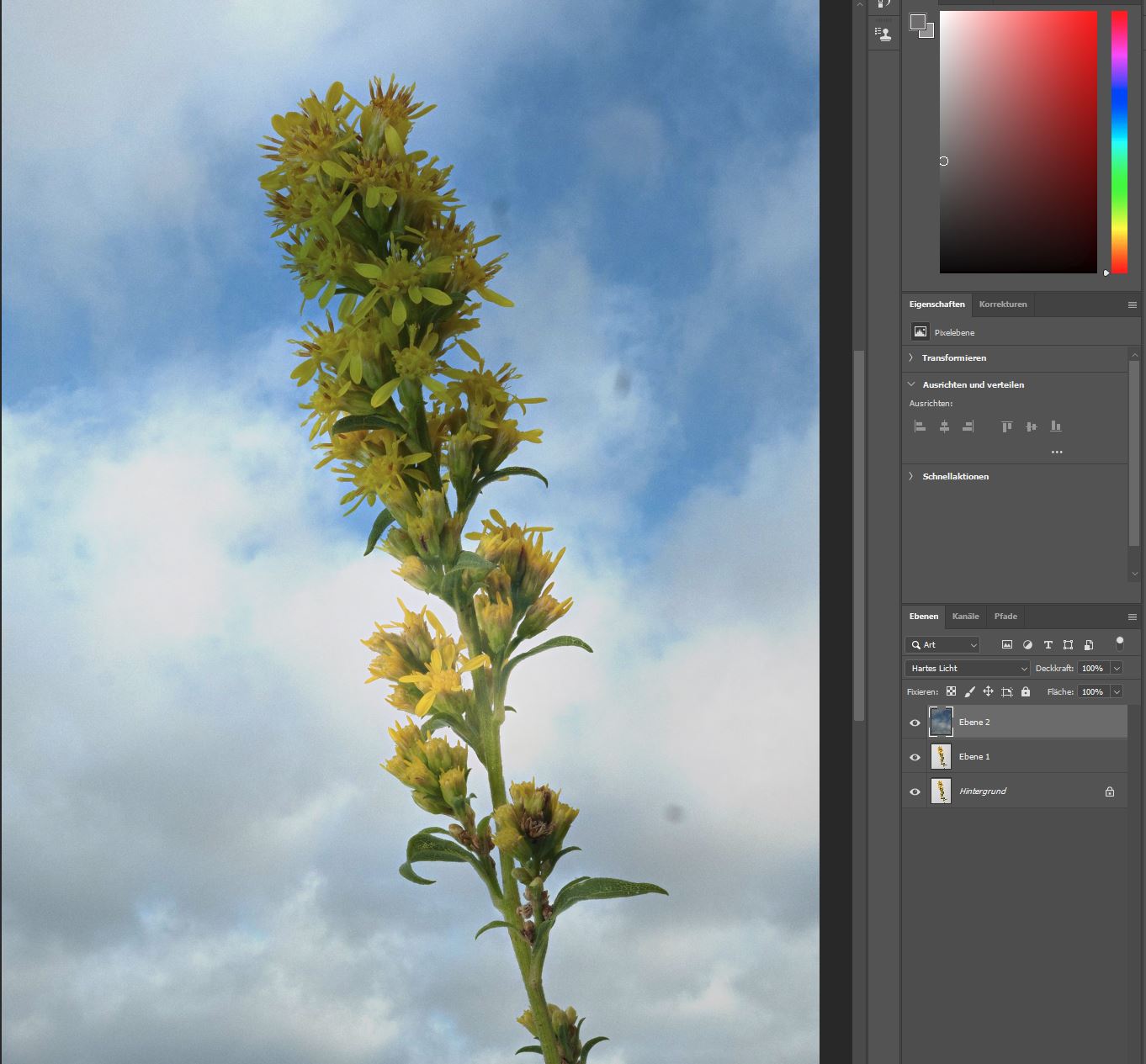Hide the Hintergrund layer

point(915,791)
